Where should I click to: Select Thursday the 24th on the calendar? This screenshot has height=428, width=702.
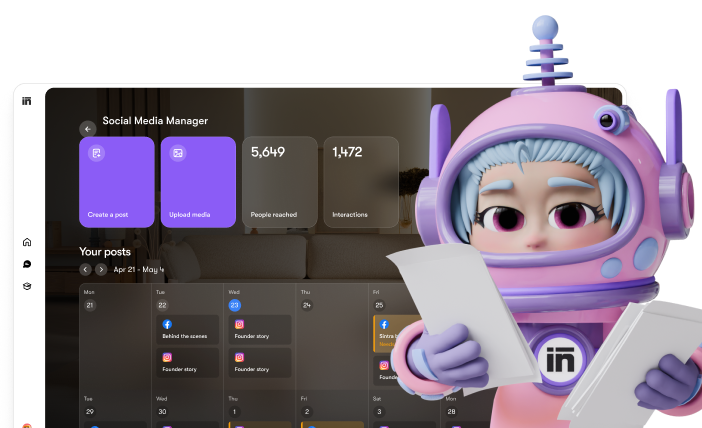pyautogui.click(x=307, y=305)
